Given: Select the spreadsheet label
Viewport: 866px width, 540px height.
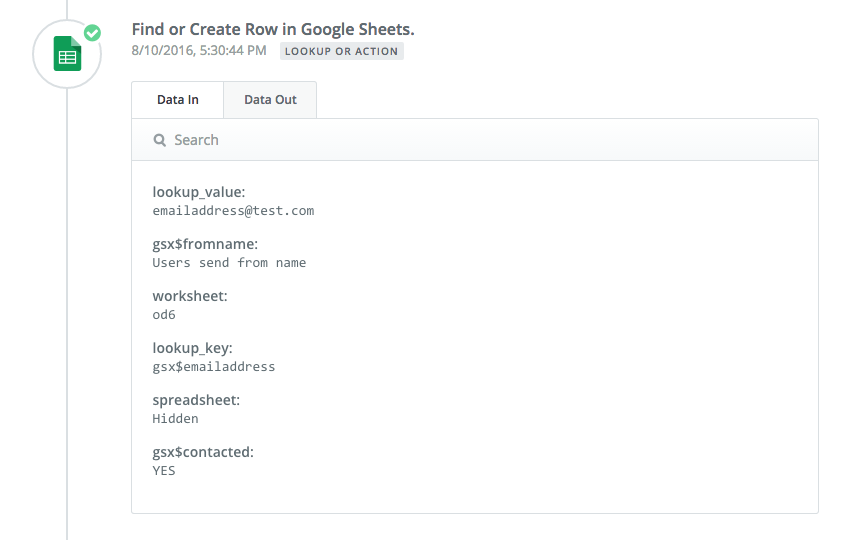Looking at the screenshot, I should coord(196,400).
